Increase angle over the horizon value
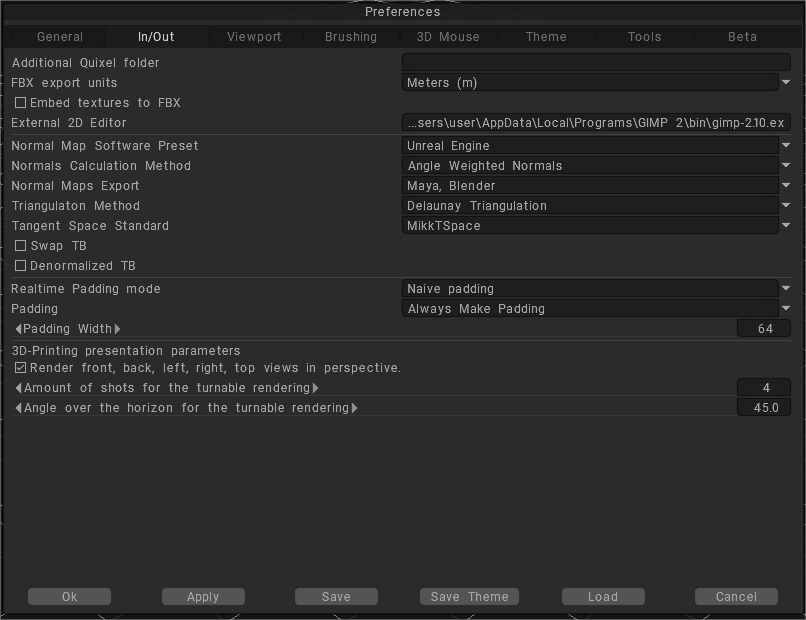Screen dimensions: 806x620 (x=354, y=408)
